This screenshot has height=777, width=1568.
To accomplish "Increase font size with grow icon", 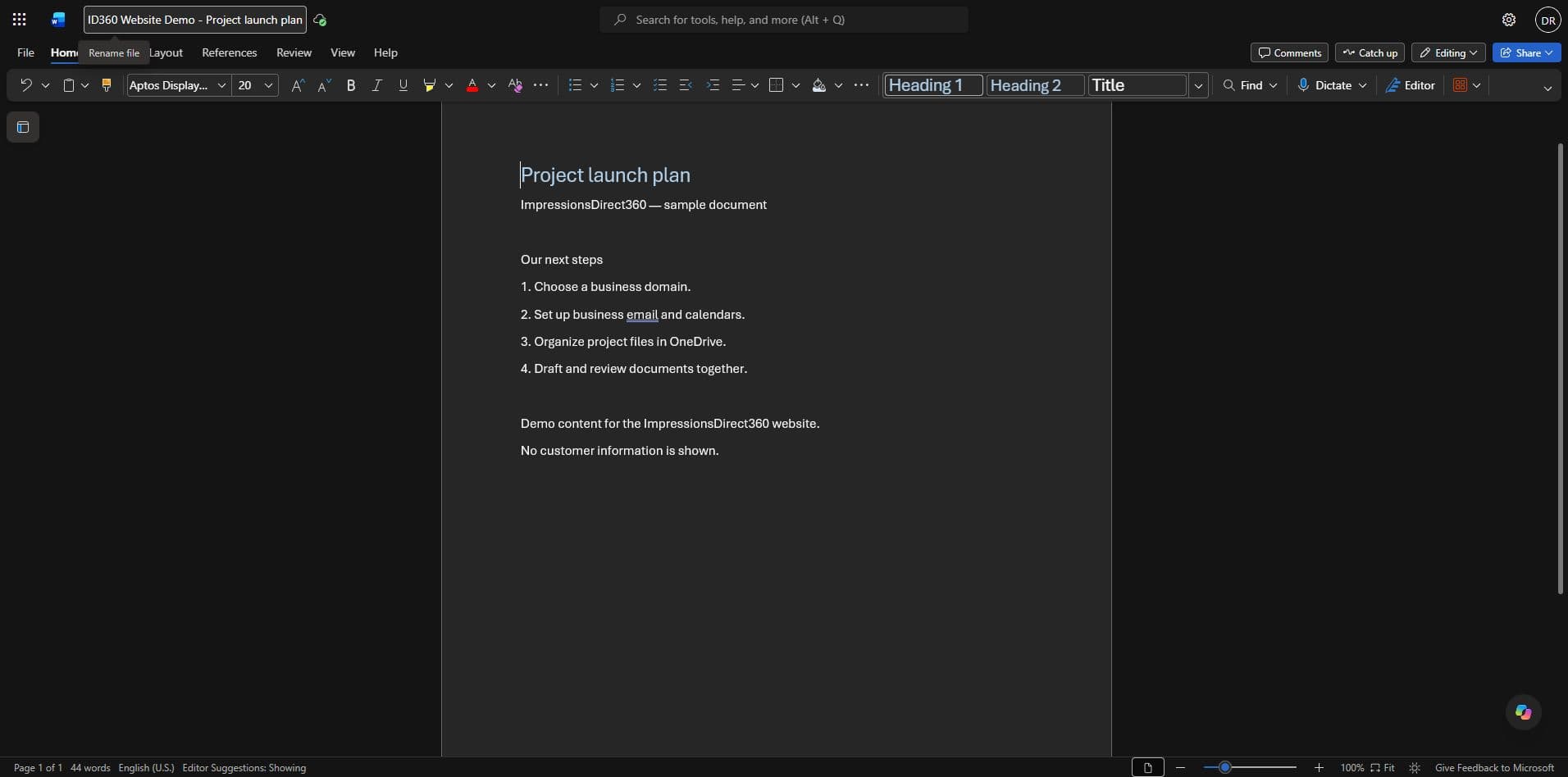I will coord(298,85).
